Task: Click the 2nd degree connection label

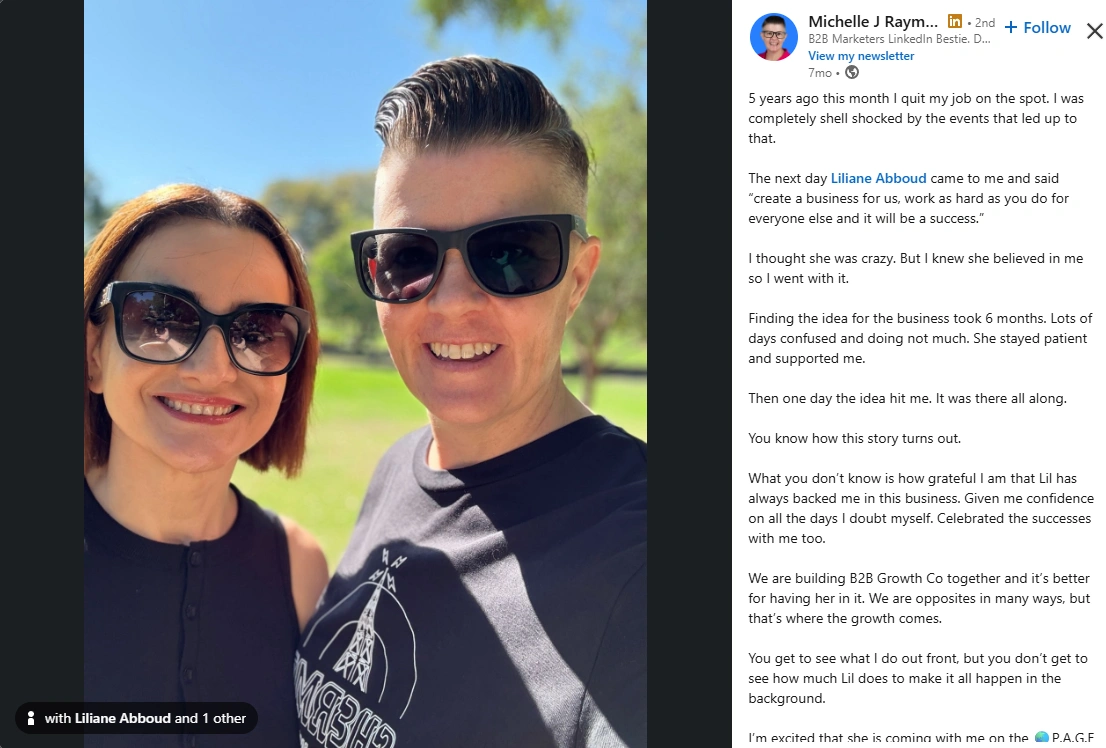Action: pyautogui.click(x=985, y=23)
